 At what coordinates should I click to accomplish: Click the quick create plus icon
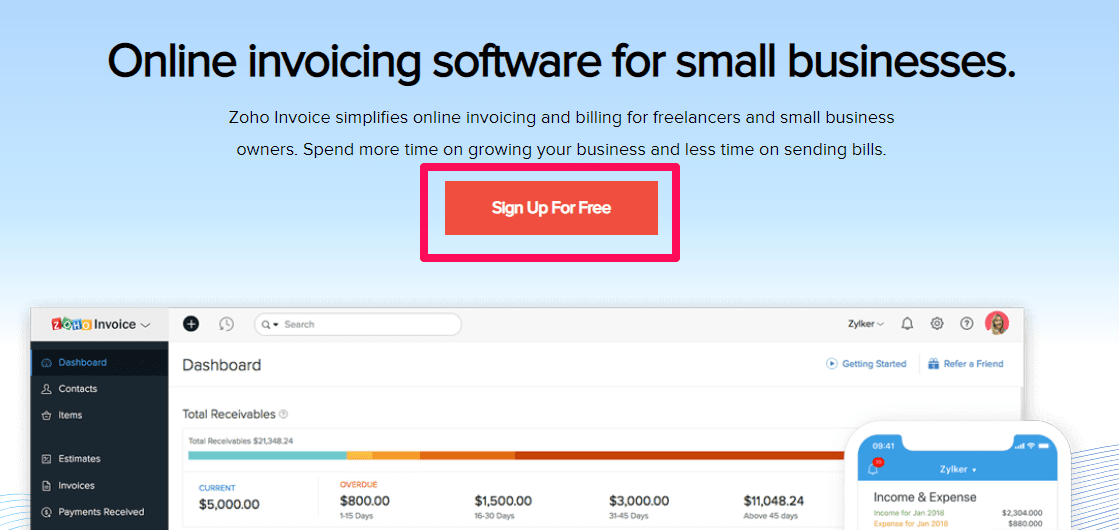[x=191, y=324]
